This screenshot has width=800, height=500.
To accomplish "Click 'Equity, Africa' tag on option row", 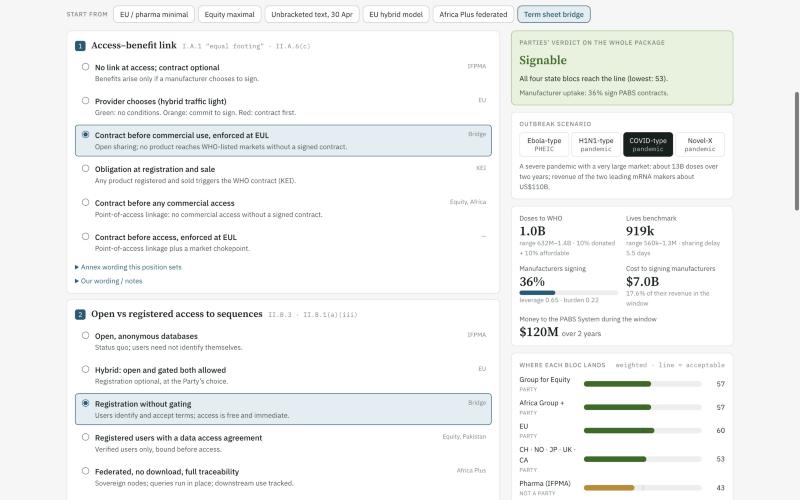I will (467, 202).
